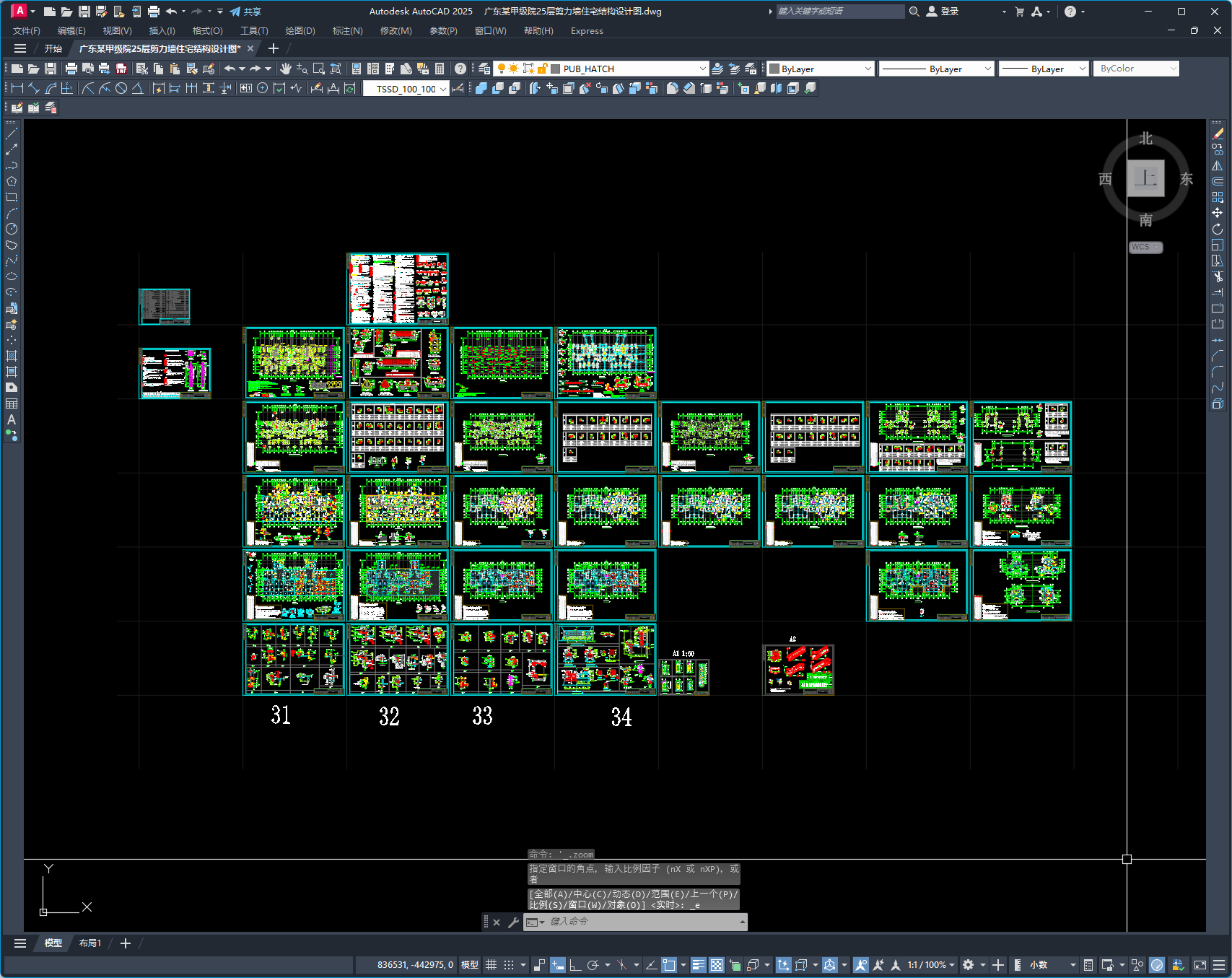
Task: Select the Erase tool in the modify toolbar
Action: (x=1218, y=134)
